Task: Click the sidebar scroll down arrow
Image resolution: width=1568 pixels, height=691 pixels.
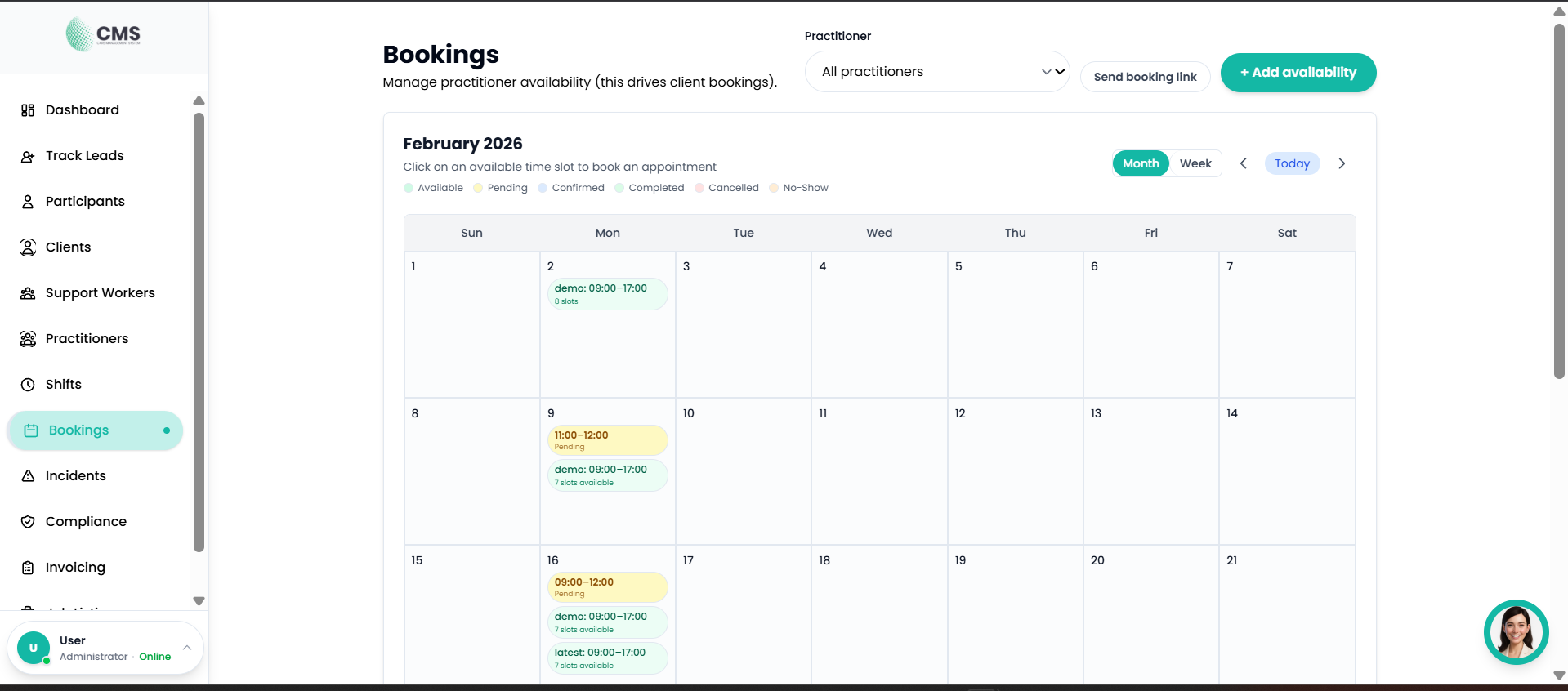Action: (x=199, y=601)
